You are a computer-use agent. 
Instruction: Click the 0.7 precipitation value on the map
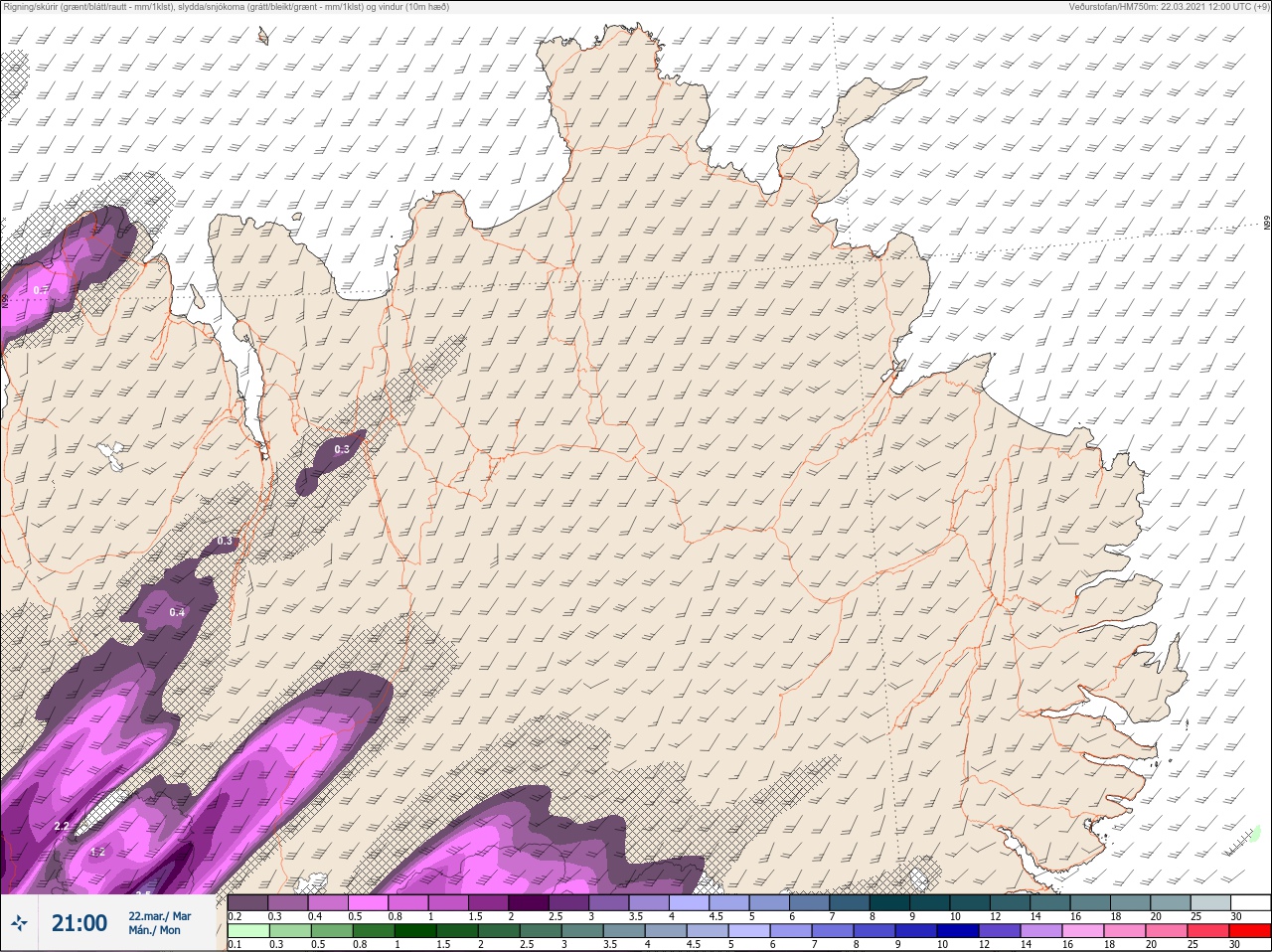pyautogui.click(x=40, y=290)
